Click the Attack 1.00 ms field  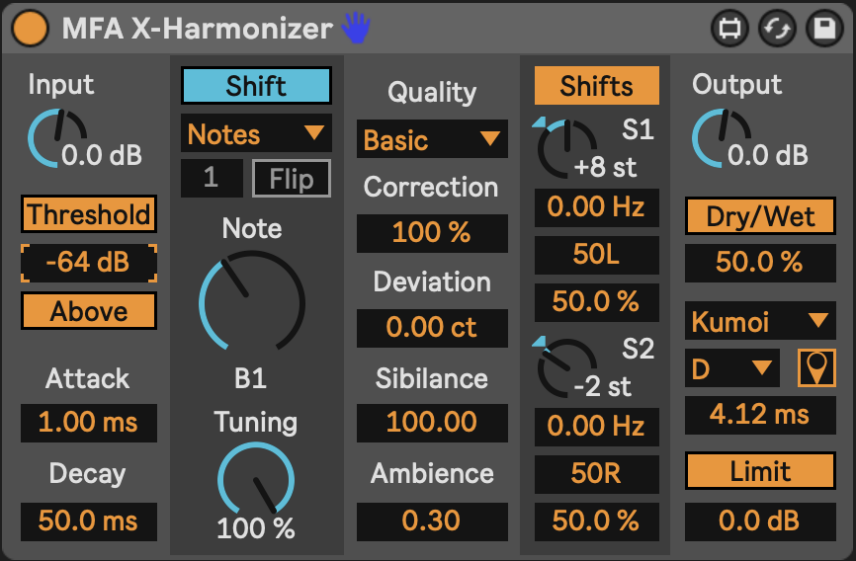(x=89, y=423)
